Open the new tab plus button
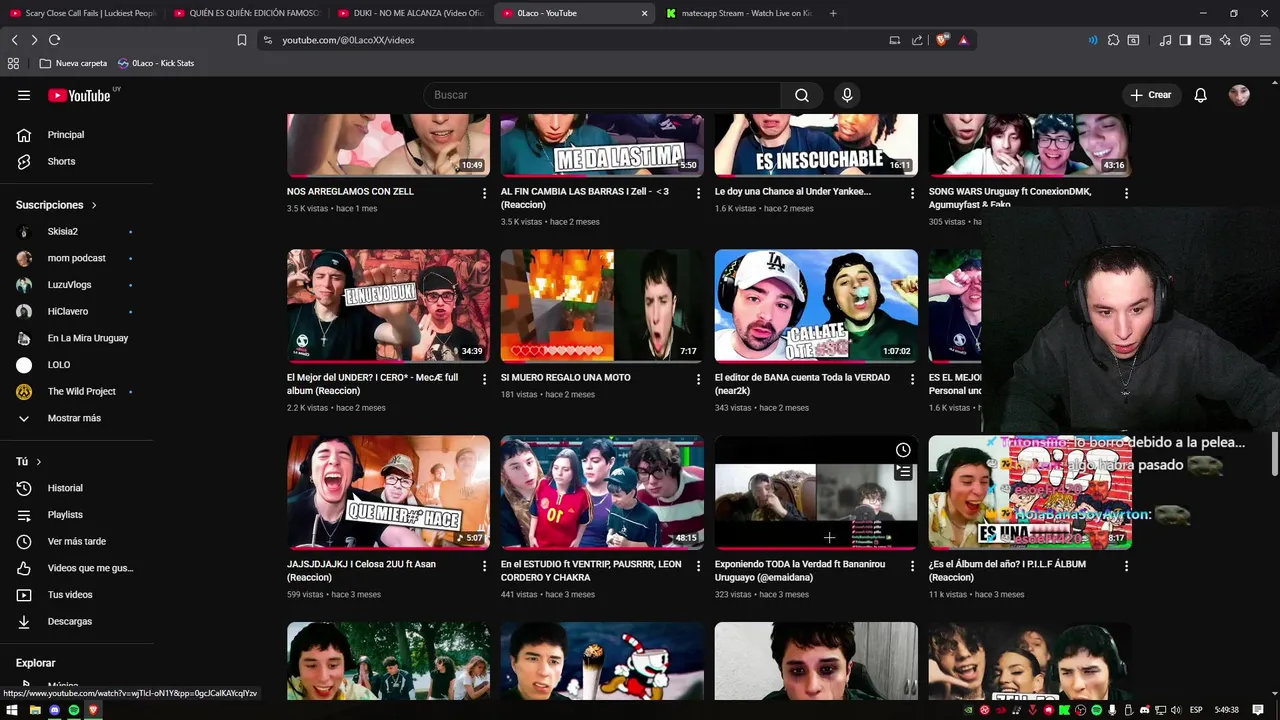The height and width of the screenshot is (720, 1280). [833, 13]
